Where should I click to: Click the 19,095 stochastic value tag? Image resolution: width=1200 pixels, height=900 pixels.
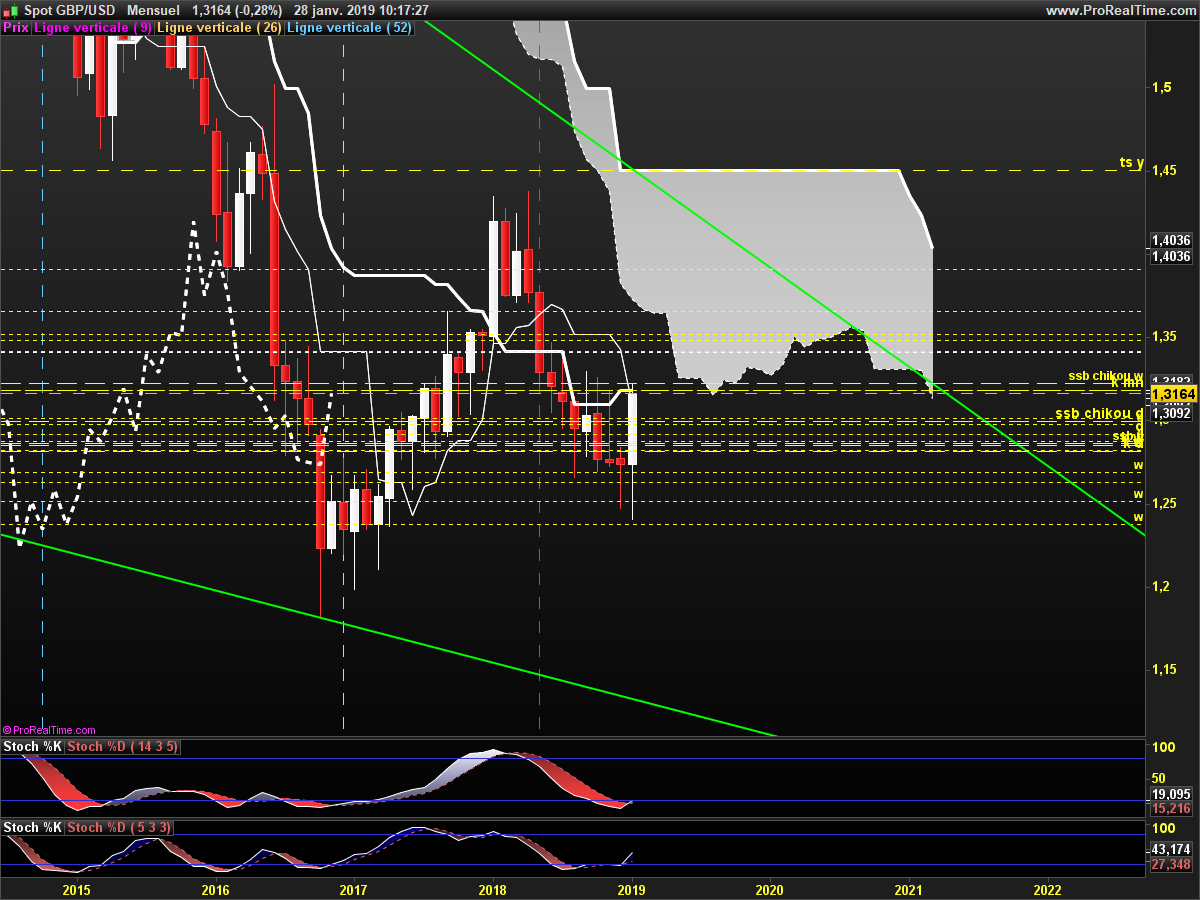pos(1171,796)
